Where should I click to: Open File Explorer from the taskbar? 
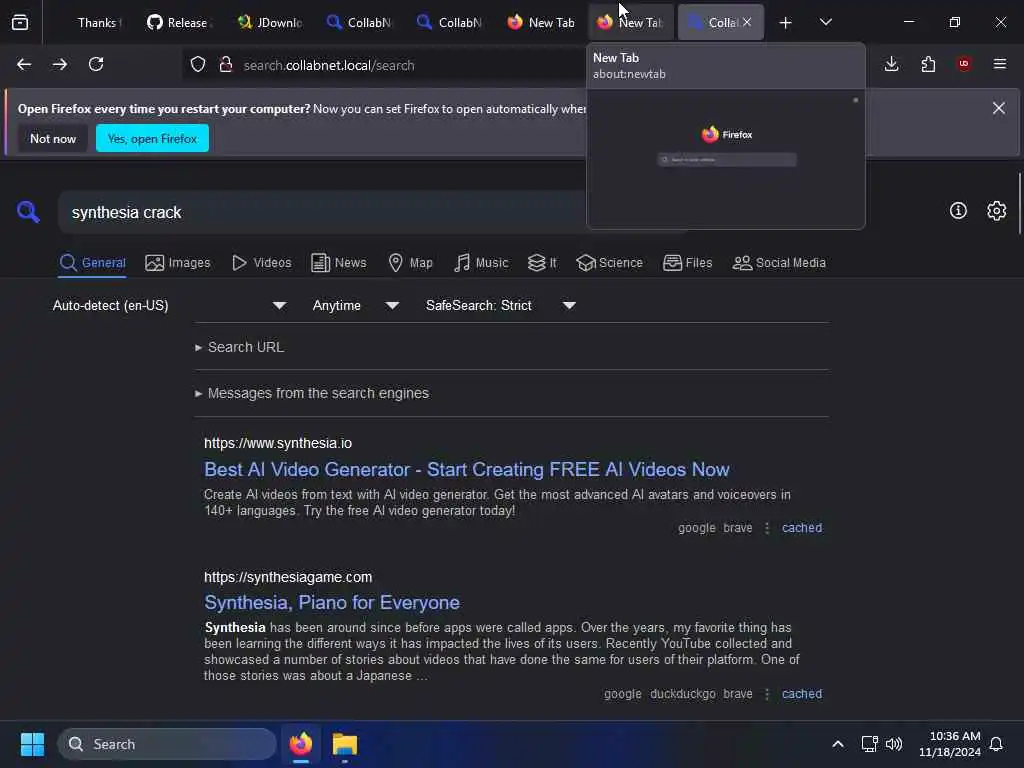click(345, 744)
